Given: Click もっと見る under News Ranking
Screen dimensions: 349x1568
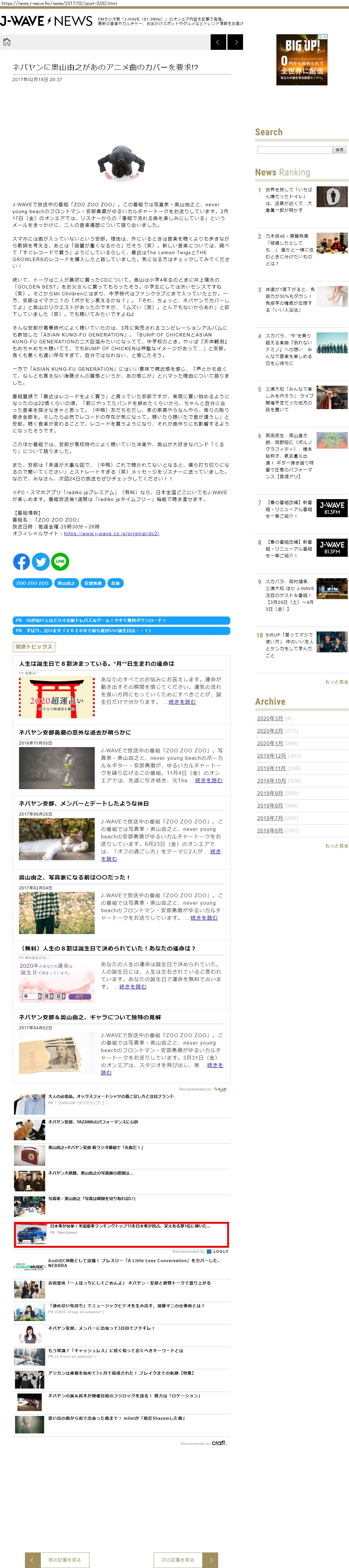Looking at the screenshot, I should pos(336,682).
